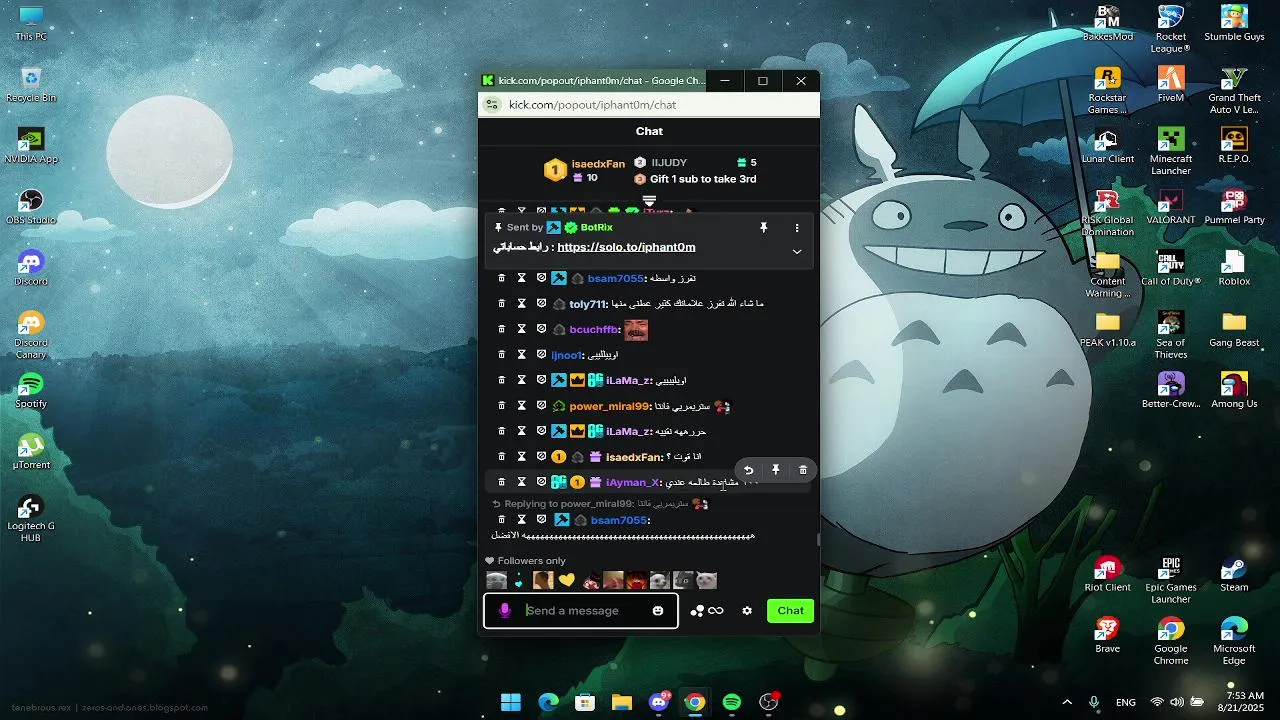Image resolution: width=1280 pixels, height=720 pixels.
Task: Unpin the BotRix pinned message
Action: (x=763, y=228)
